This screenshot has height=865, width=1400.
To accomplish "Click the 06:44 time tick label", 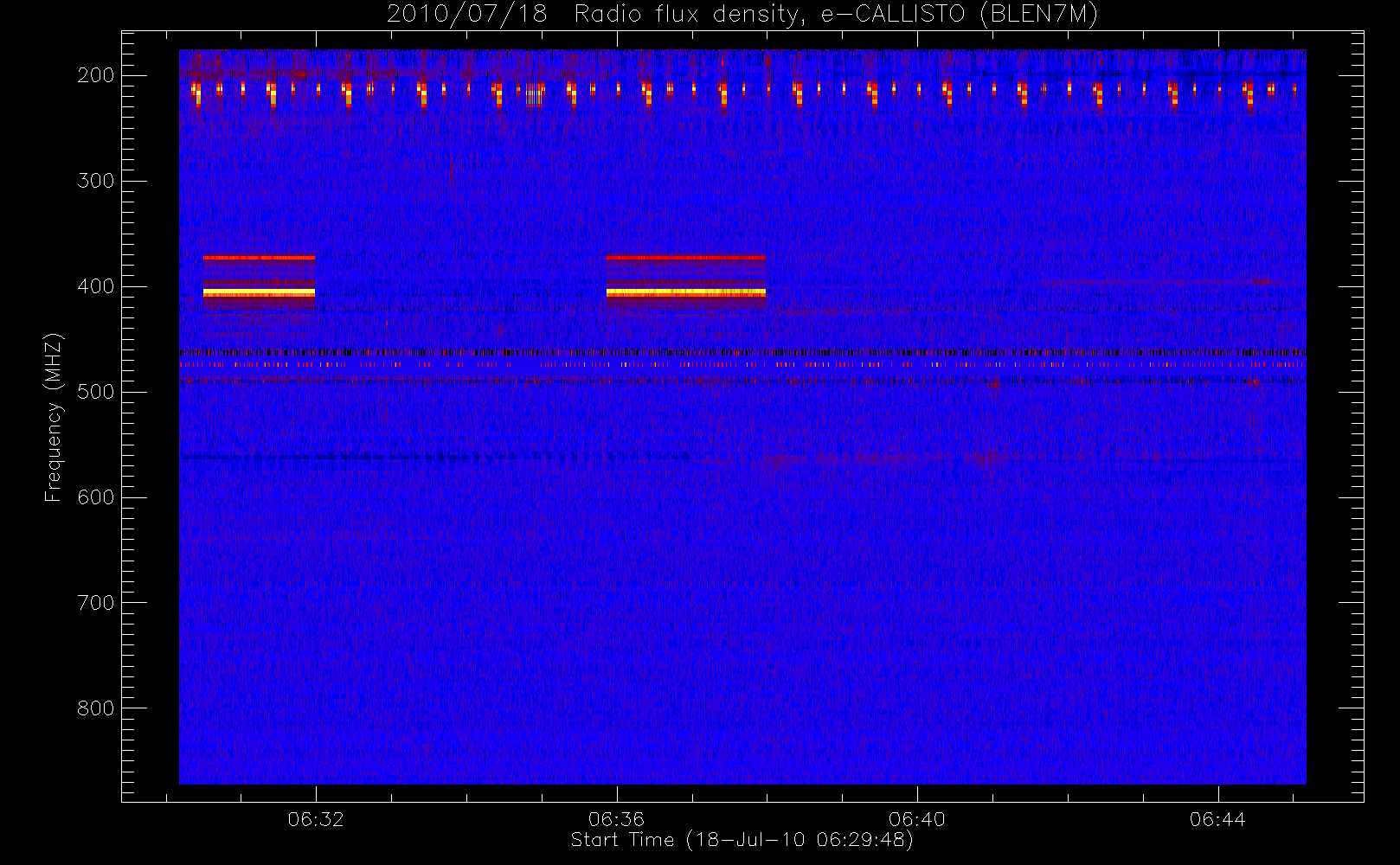I will tap(1217, 819).
